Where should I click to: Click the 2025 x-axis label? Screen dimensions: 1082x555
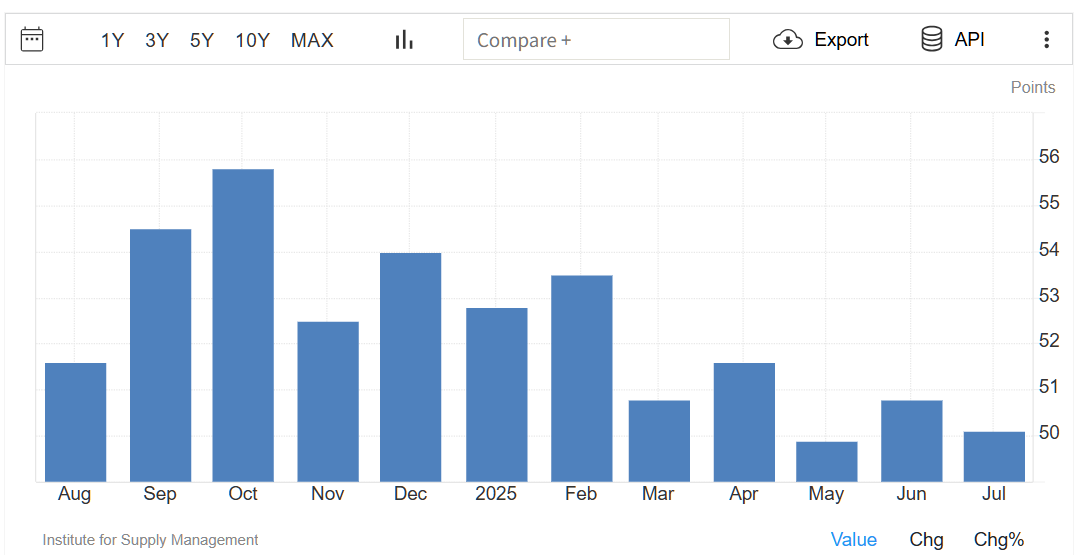(x=496, y=494)
